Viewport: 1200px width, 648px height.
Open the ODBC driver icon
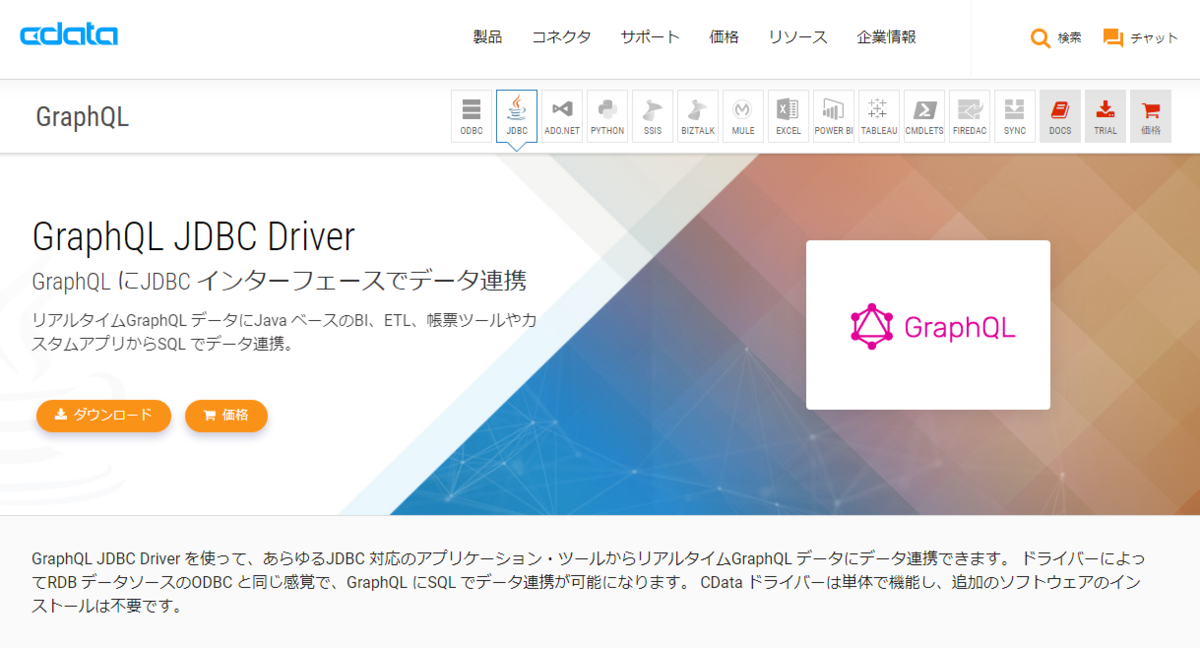click(x=471, y=116)
